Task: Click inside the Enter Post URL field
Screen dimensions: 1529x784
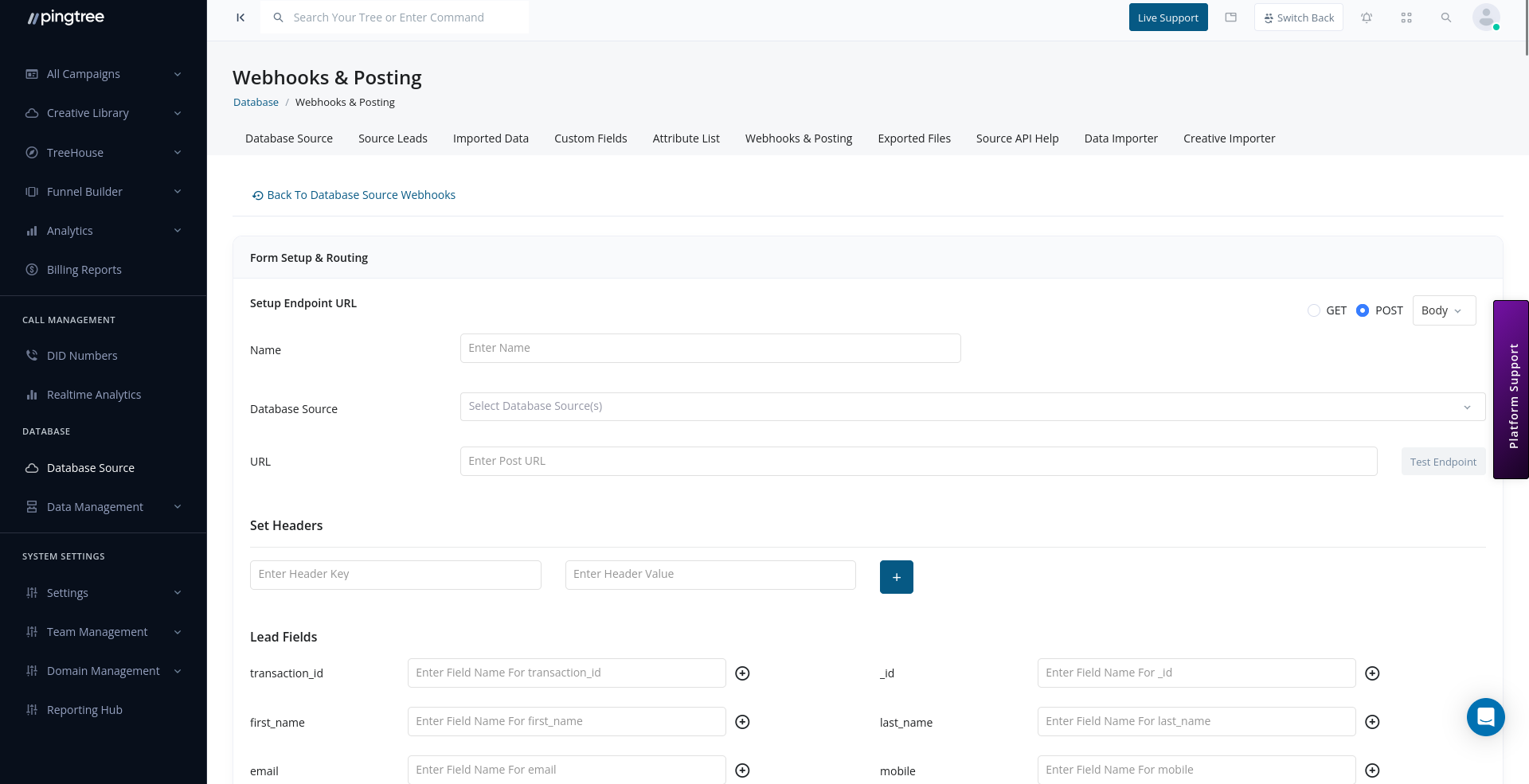Action: pyautogui.click(x=796, y=461)
